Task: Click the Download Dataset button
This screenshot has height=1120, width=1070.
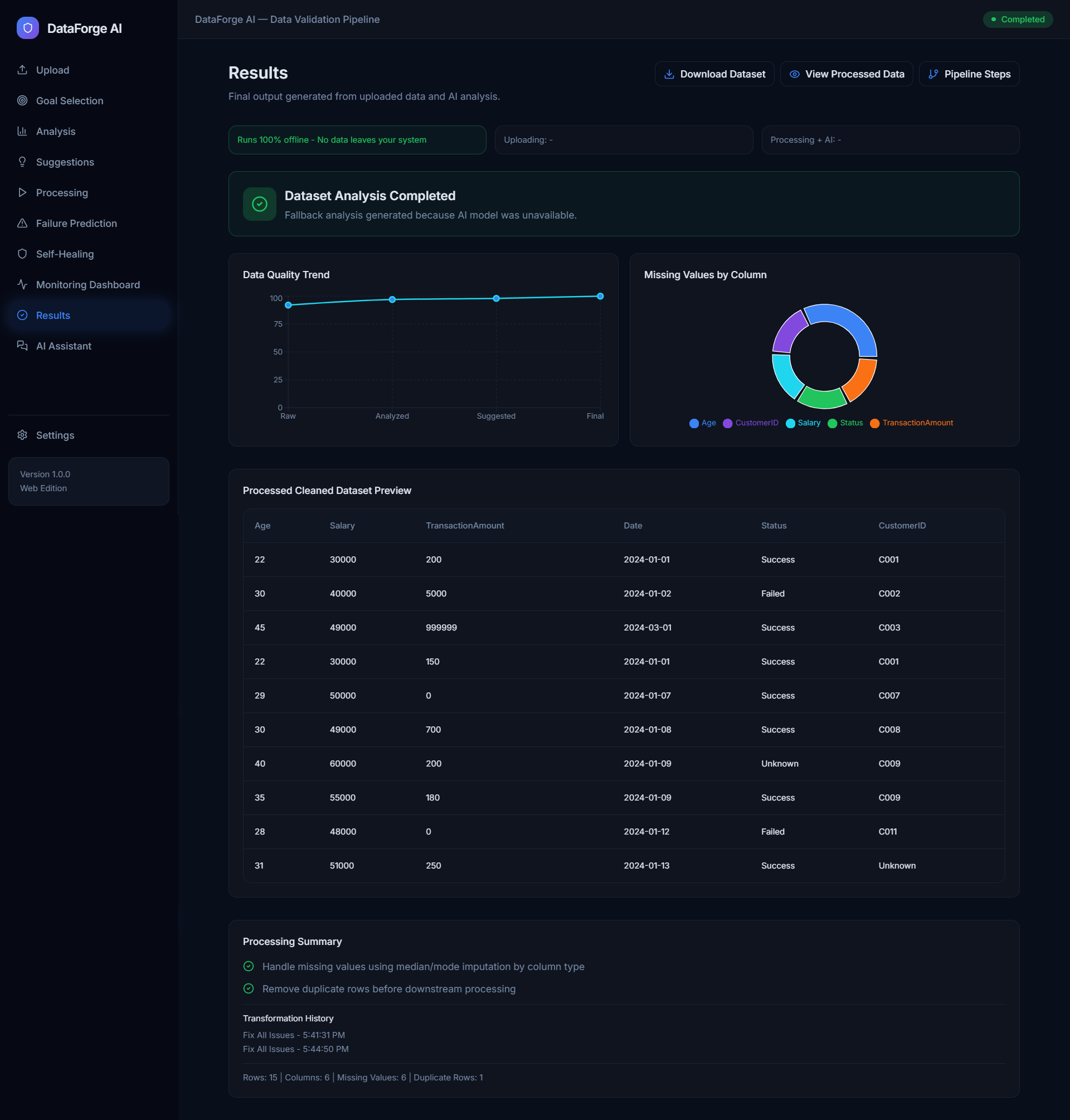Action: [714, 74]
